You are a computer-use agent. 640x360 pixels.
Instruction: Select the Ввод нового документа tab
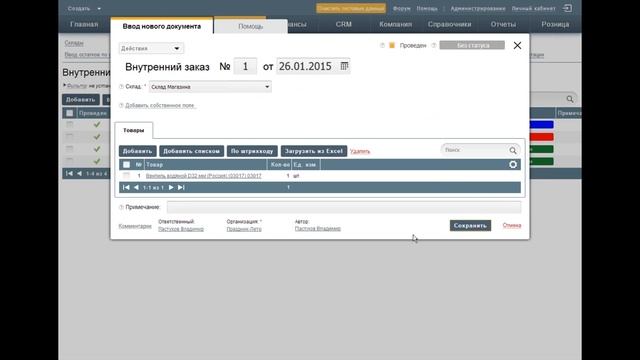pyautogui.click(x=162, y=26)
